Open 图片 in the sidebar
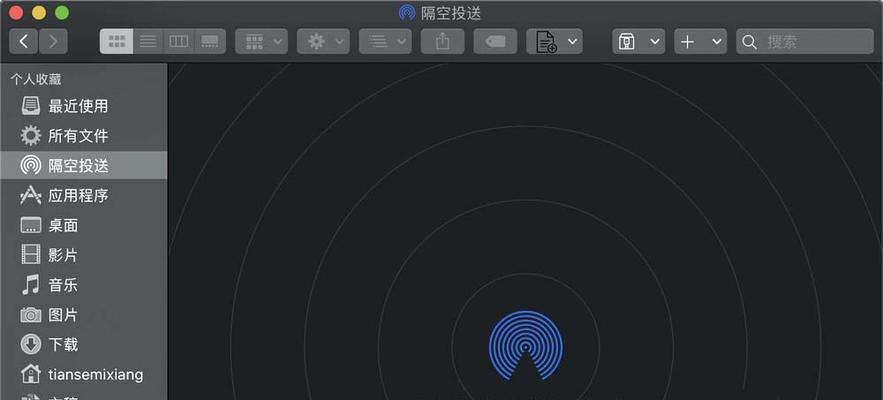 point(84,315)
